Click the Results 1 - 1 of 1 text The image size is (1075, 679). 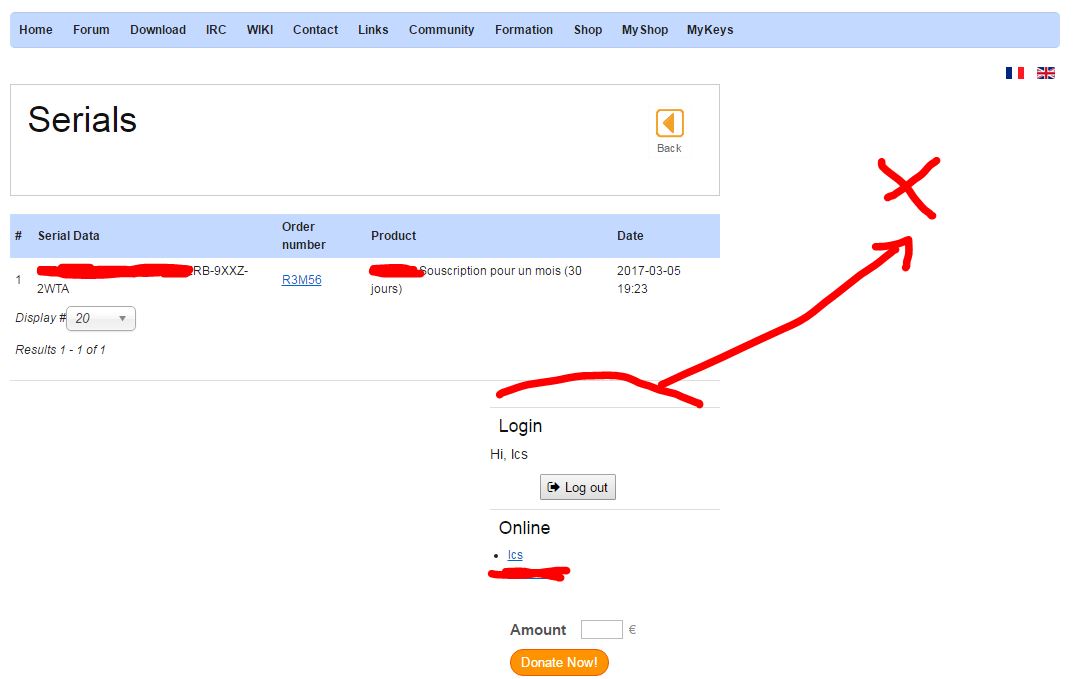coord(60,350)
